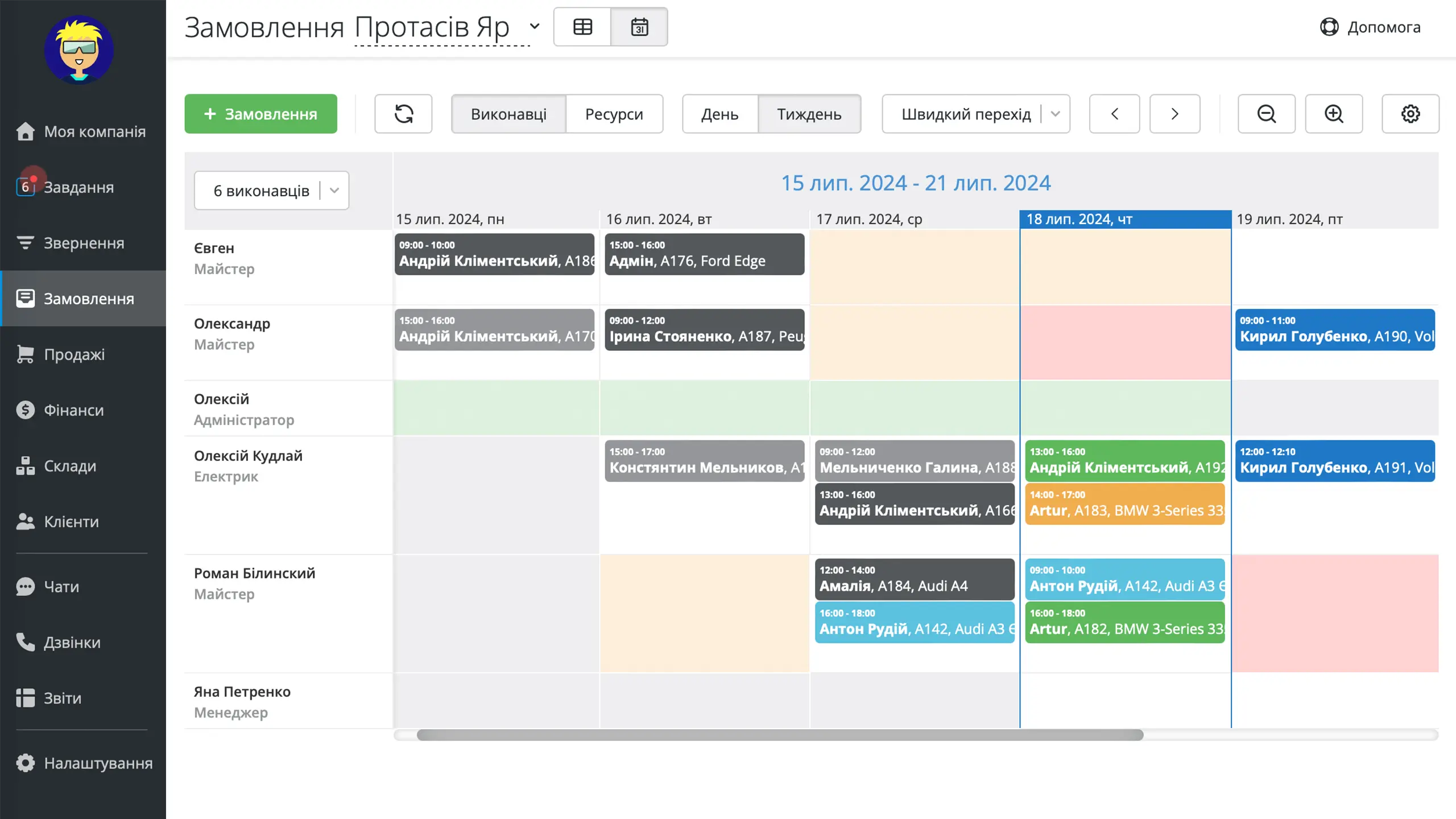The width and height of the screenshot is (1456, 819).
Task: Click the Замовлення sidebar icon
Action: [x=25, y=299]
